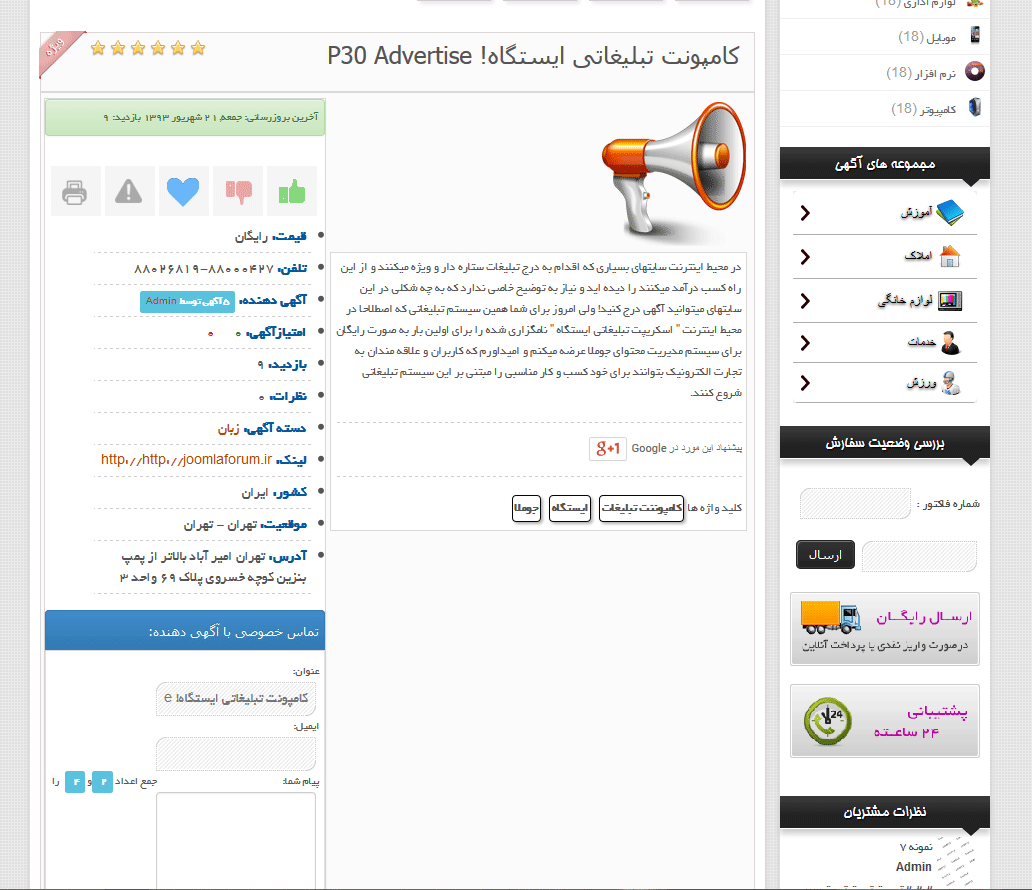Click the computer icon beside کامپیوتر
This screenshot has height=890, width=1032.
975,107
